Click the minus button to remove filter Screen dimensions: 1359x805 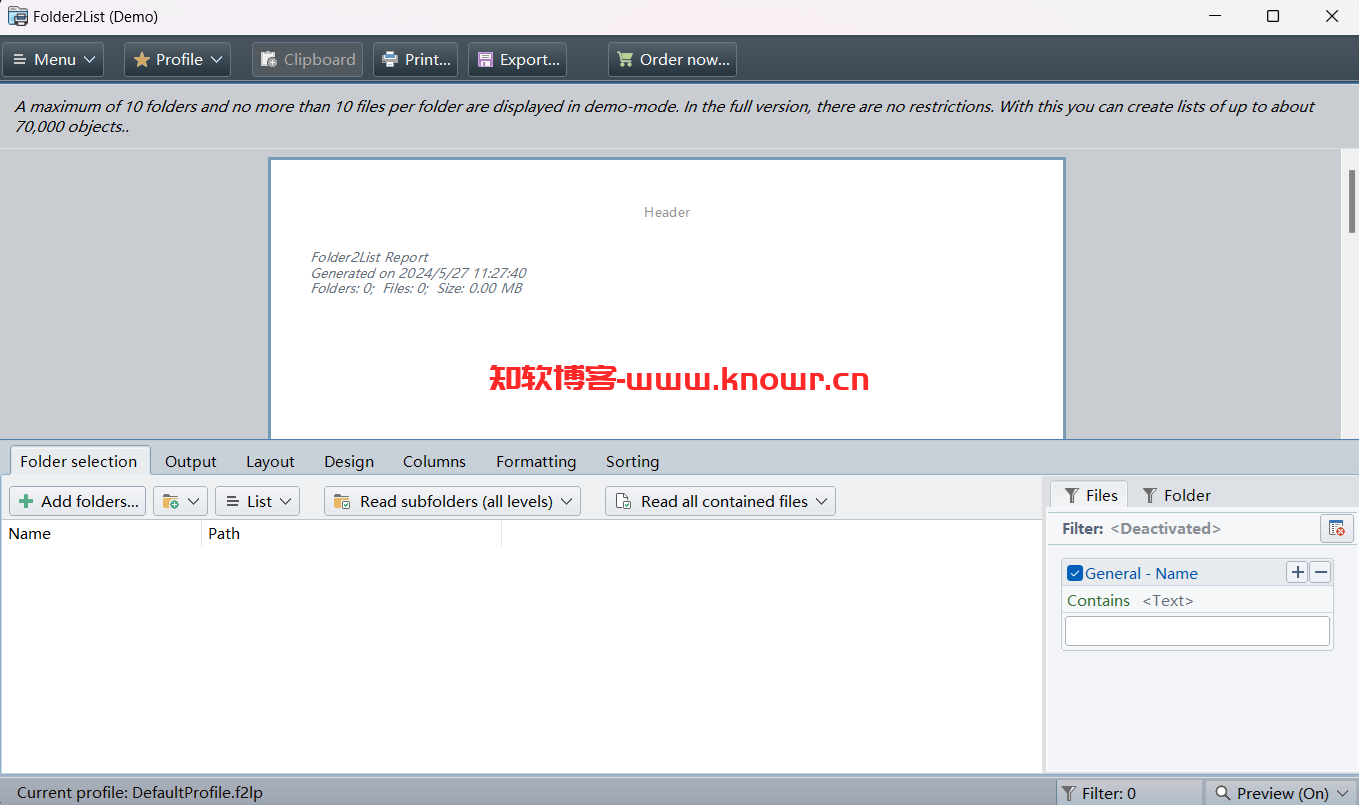pos(1321,572)
